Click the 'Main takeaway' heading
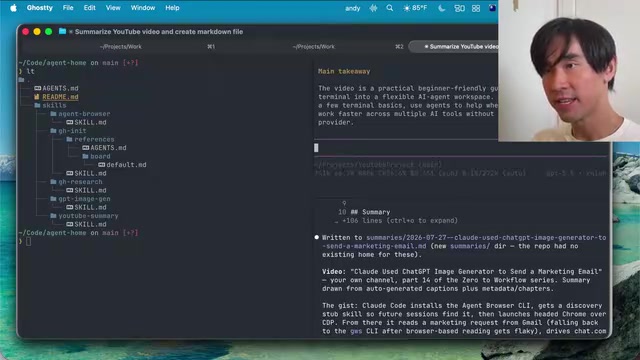This screenshot has width=640, height=360. [x=344, y=71]
